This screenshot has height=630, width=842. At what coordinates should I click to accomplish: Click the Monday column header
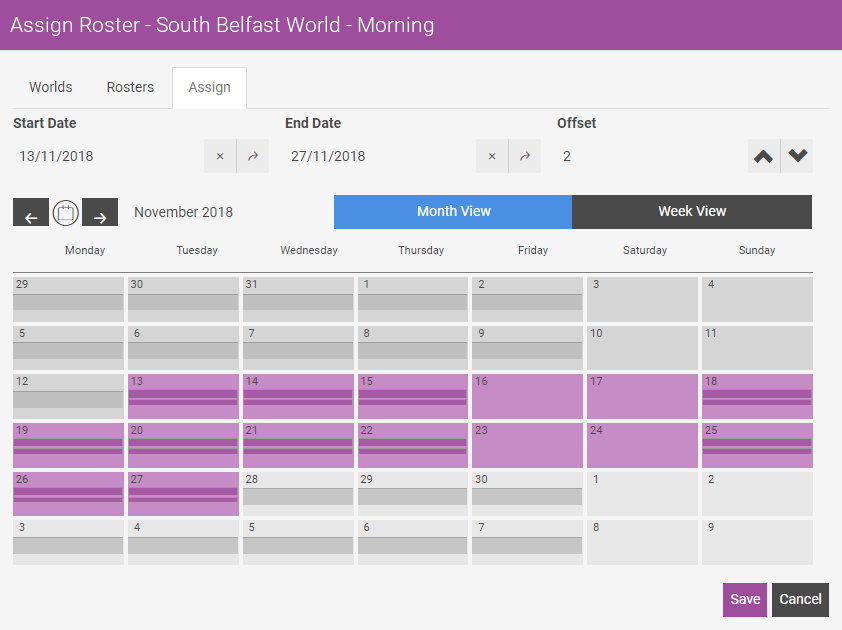[x=85, y=250]
